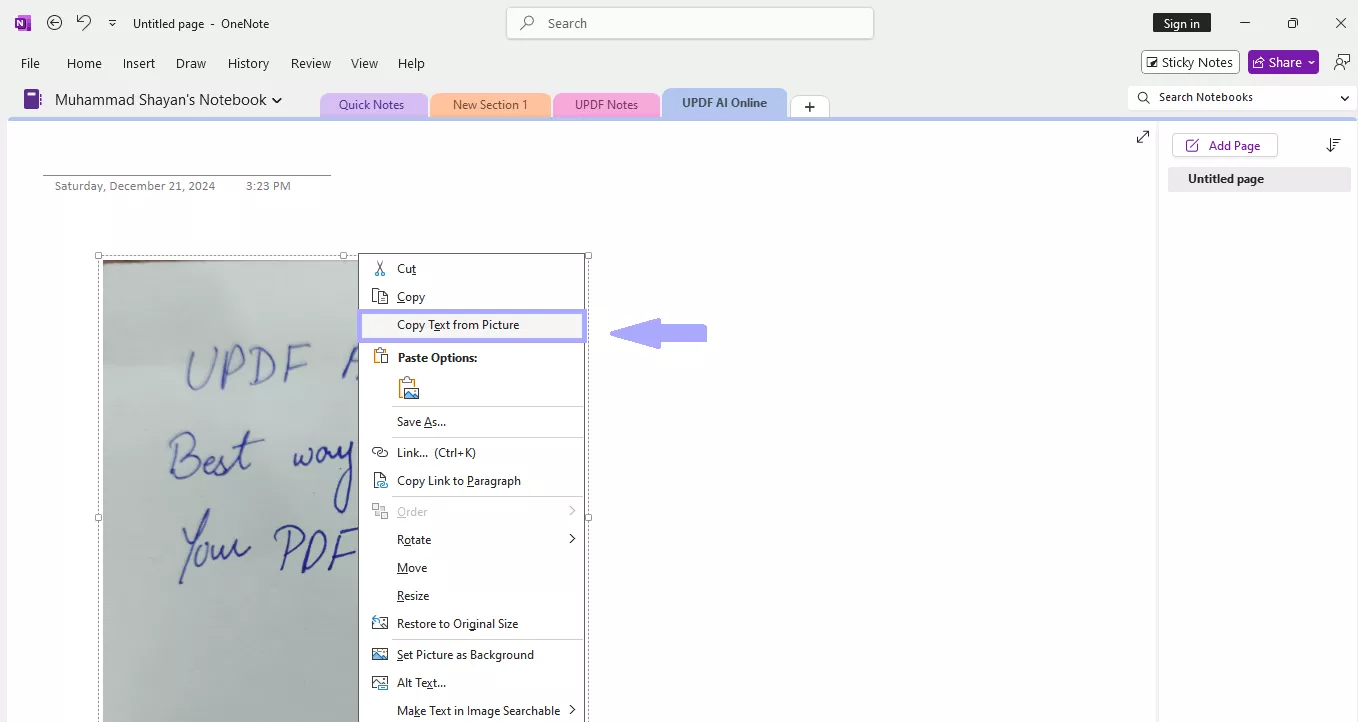Expand the Rotate submenu
This screenshot has height=722, width=1358.
(572, 539)
